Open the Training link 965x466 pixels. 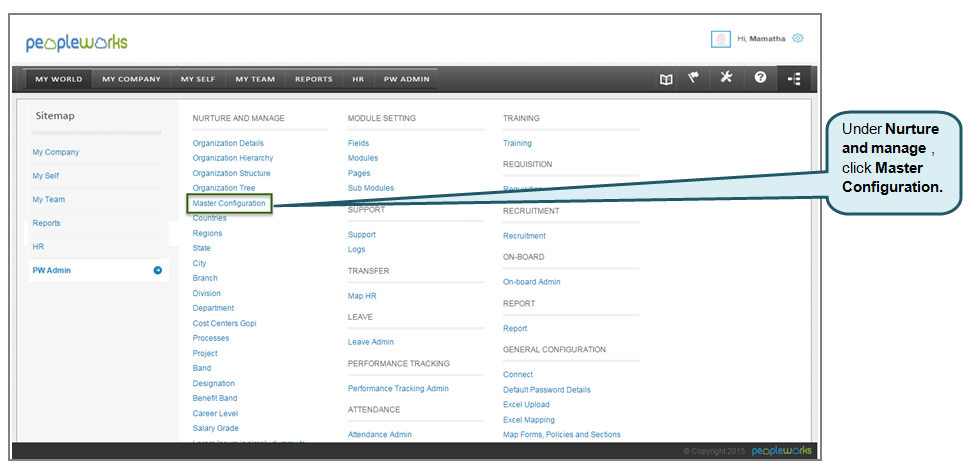(x=518, y=143)
